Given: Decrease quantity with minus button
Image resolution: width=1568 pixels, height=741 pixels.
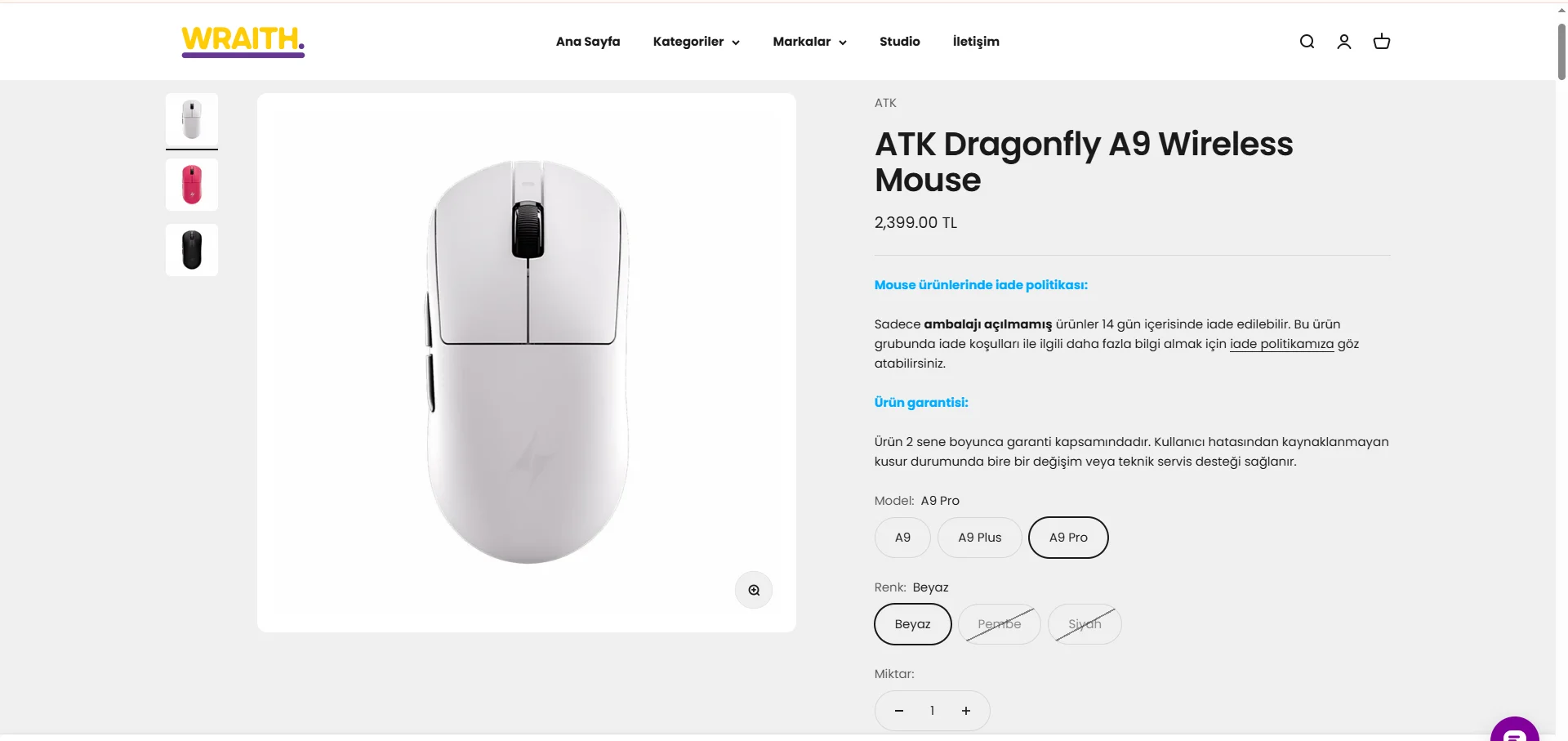Looking at the screenshot, I should tap(899, 711).
